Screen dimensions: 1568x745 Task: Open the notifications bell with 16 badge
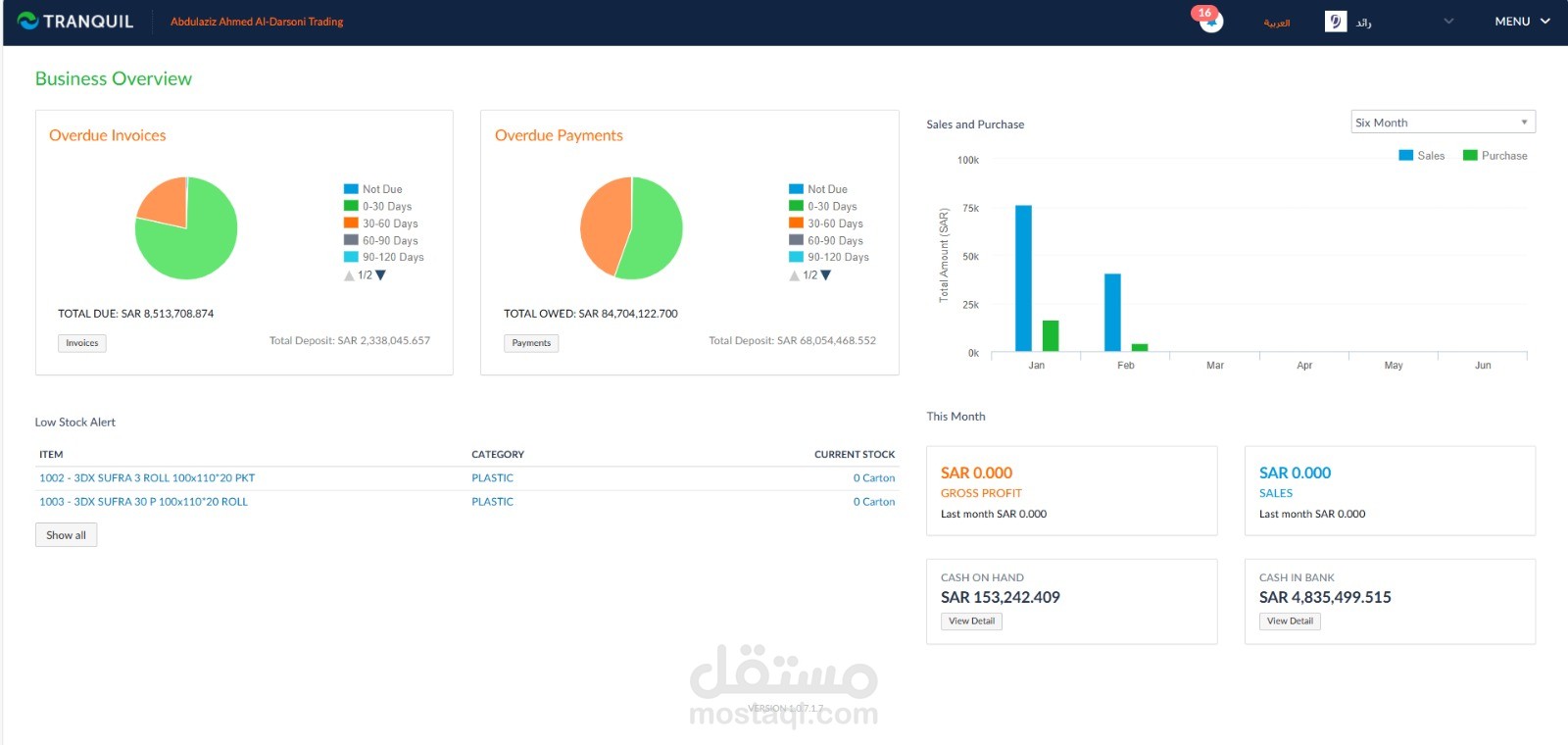[1211, 21]
